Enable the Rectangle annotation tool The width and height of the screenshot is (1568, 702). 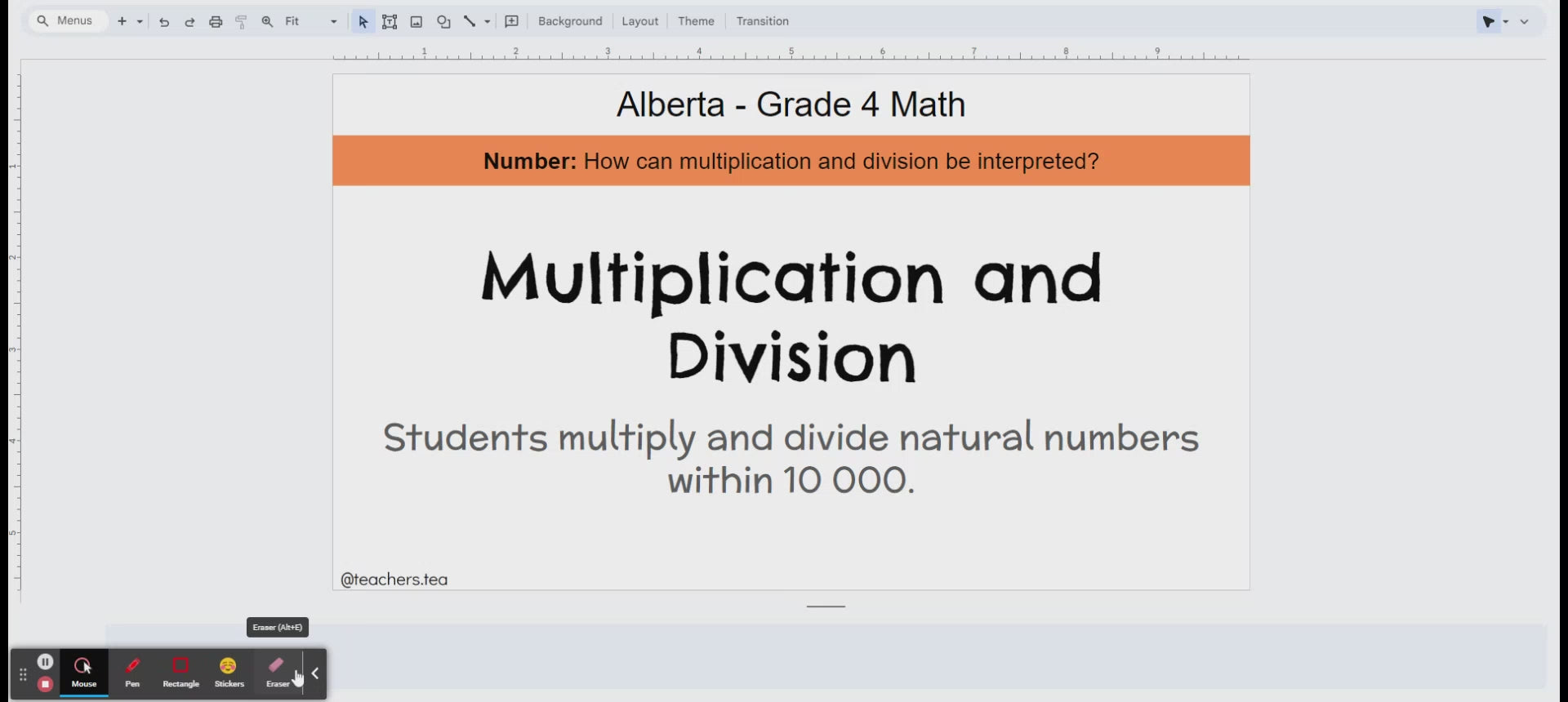(x=180, y=673)
